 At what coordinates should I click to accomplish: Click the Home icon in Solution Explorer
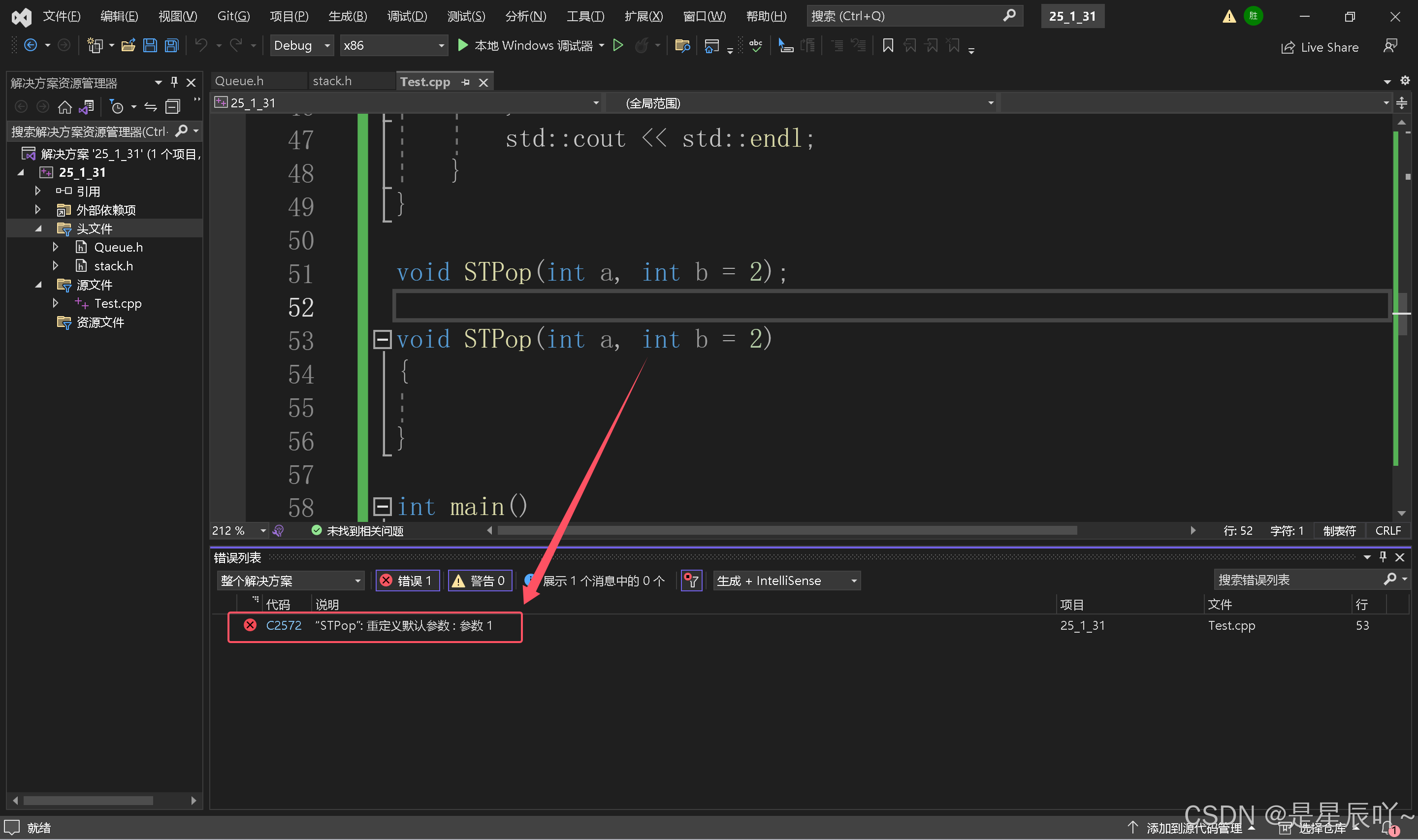[x=65, y=107]
